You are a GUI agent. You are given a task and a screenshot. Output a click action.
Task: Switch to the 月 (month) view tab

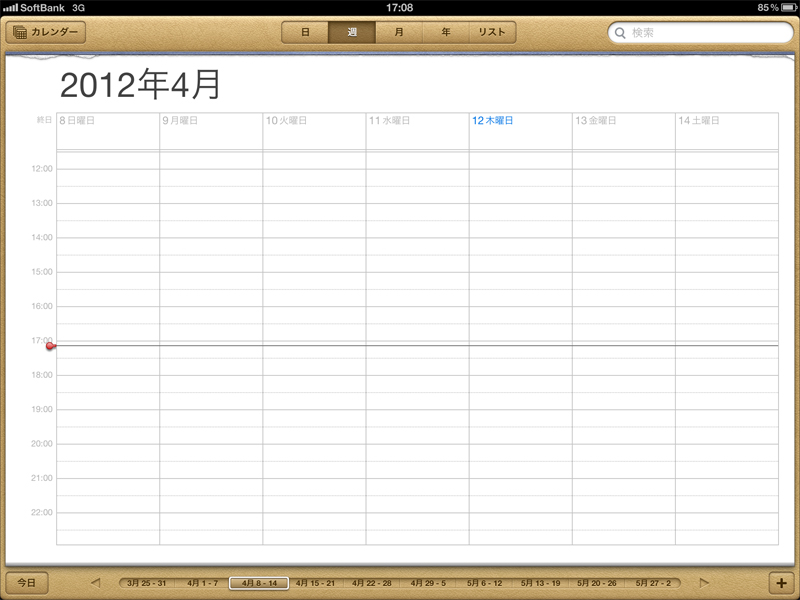tap(399, 32)
